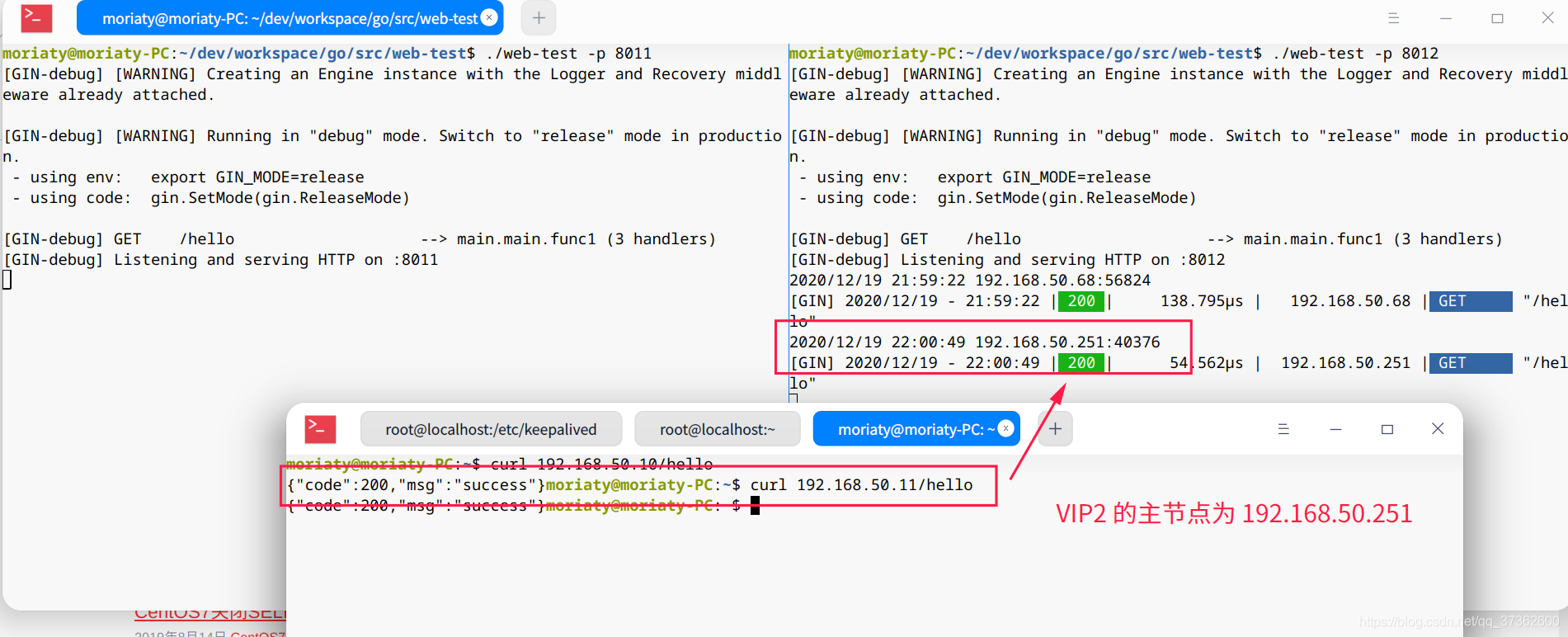Click 'main.main.func1 (3 handlers)' in left pane
Image resolution: width=1568 pixels, height=637 pixels.
coord(586,239)
